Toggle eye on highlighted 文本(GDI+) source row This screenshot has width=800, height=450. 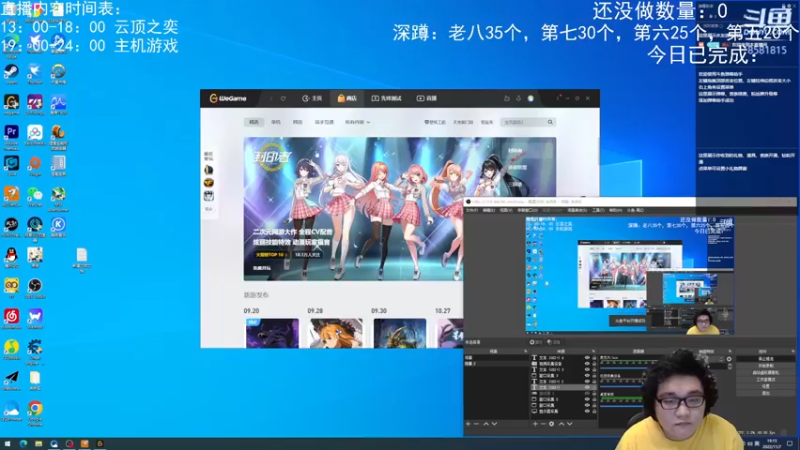tap(587, 387)
